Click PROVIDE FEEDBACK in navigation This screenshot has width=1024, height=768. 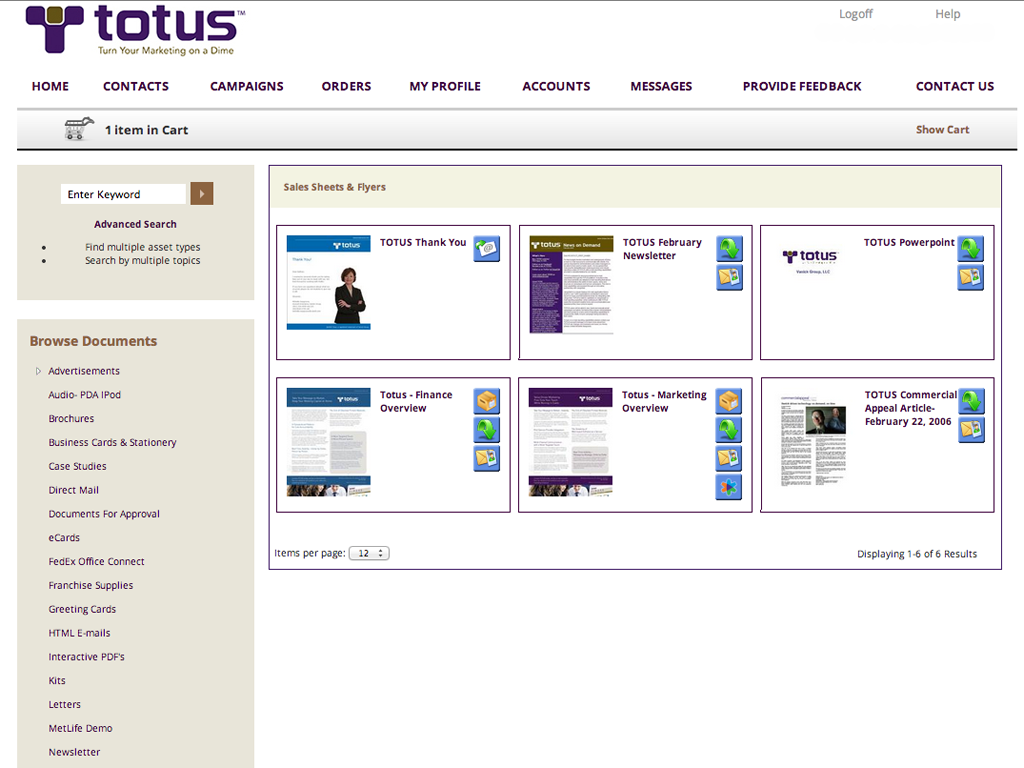(802, 86)
